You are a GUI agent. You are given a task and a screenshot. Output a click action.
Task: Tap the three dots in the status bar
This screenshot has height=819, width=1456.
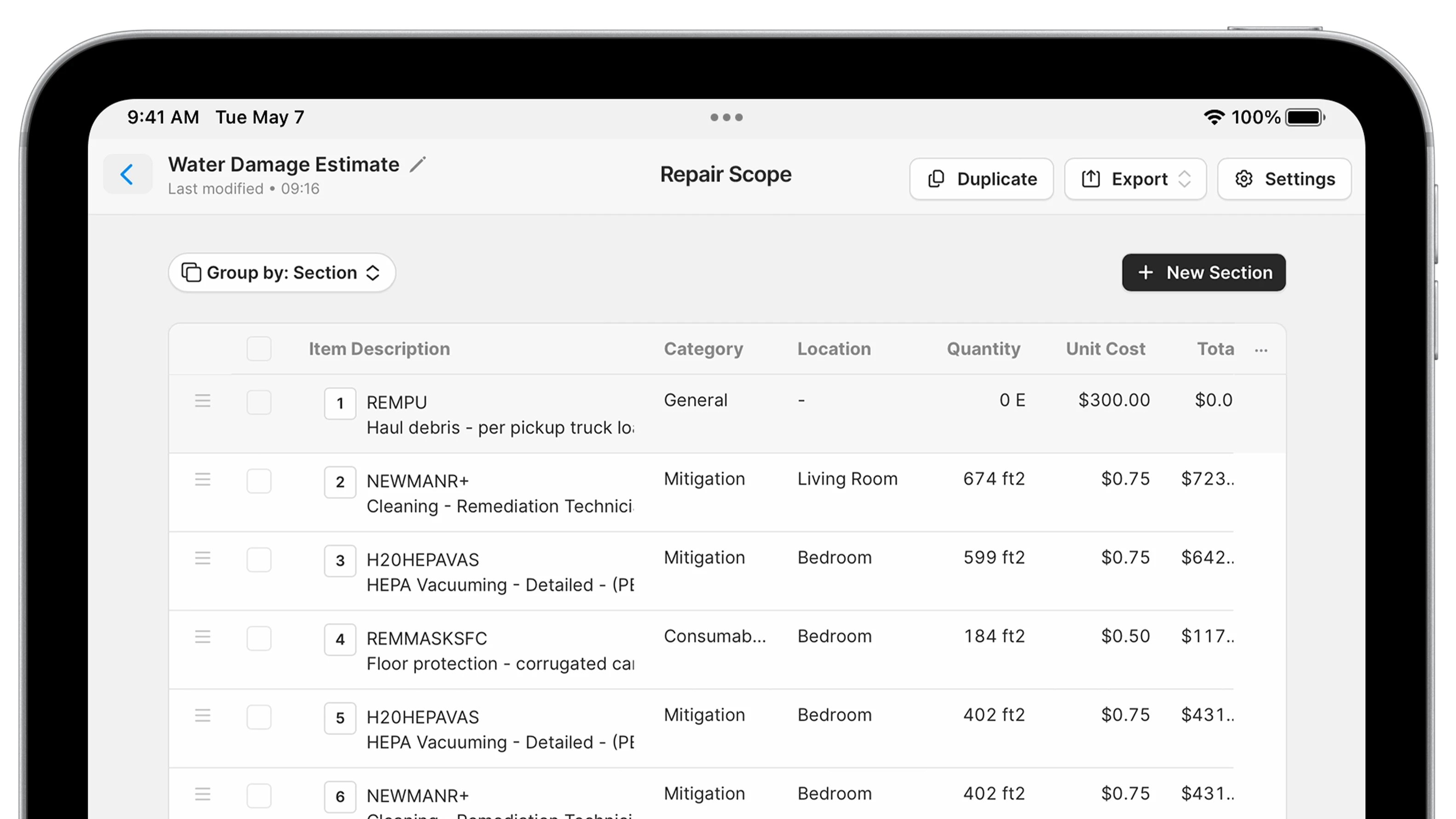[726, 118]
